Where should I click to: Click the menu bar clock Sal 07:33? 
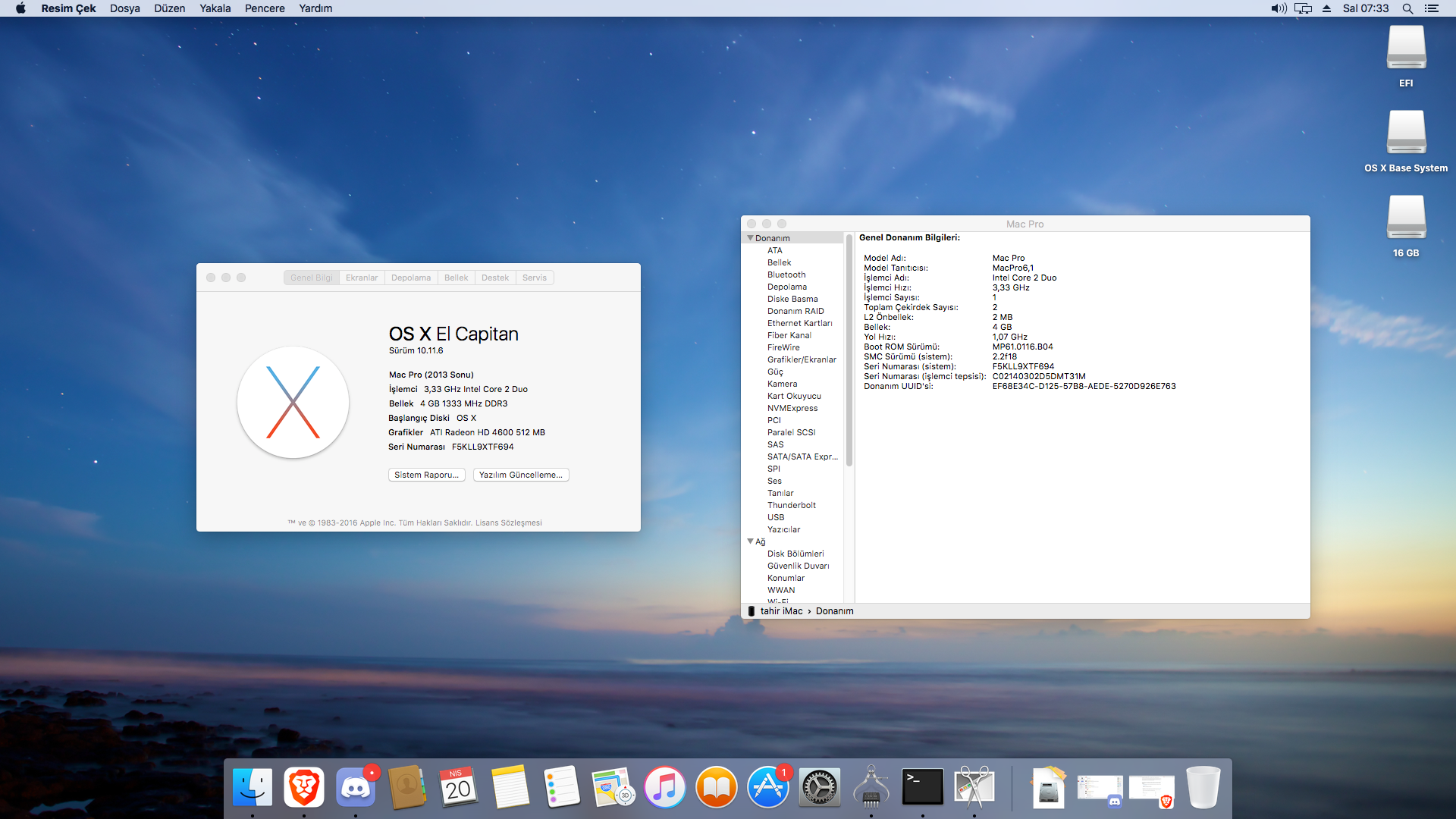coord(1366,8)
